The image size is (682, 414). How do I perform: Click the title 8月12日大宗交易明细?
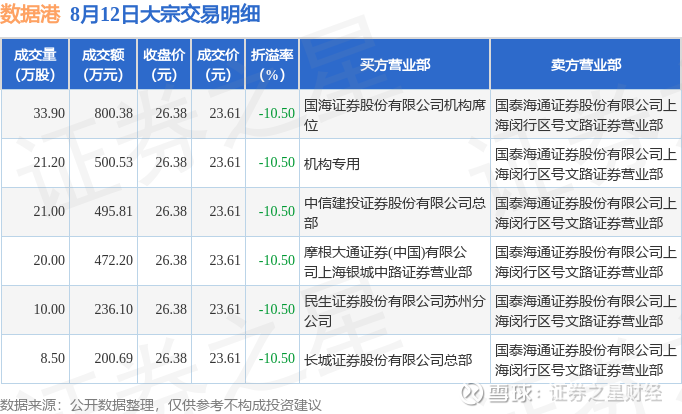(x=165, y=14)
